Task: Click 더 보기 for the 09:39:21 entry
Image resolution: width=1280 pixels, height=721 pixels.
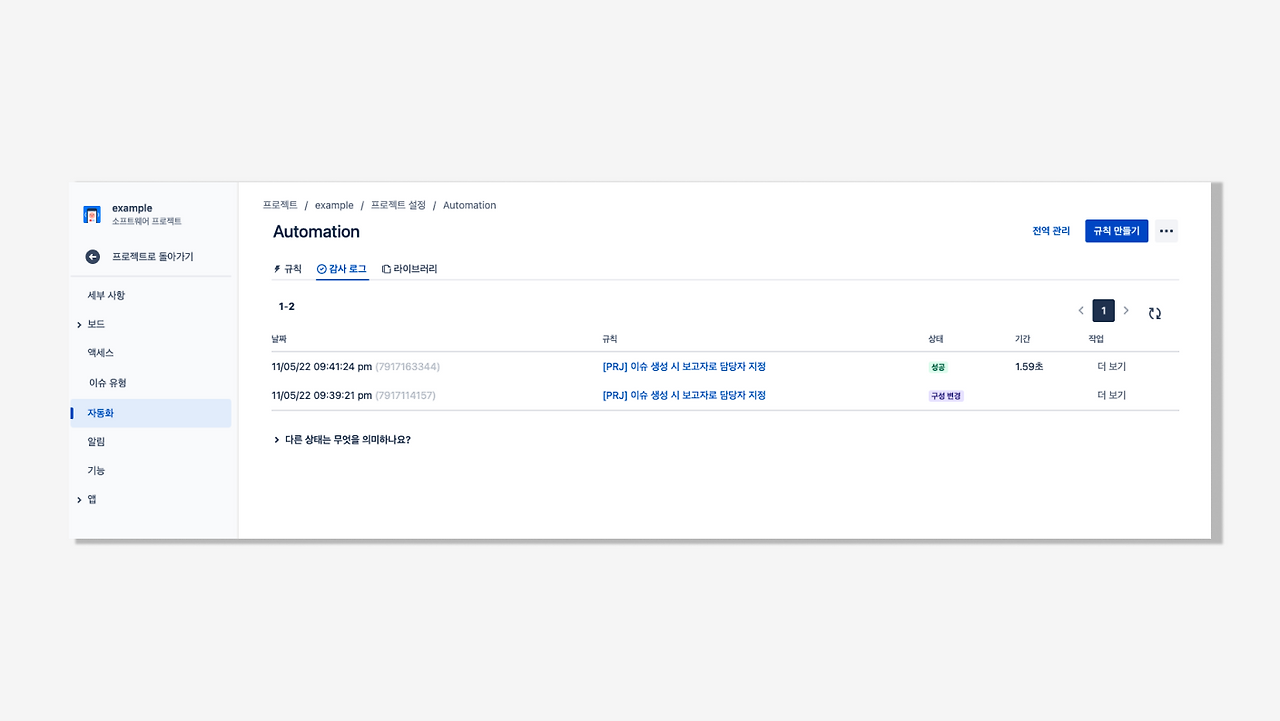Action: [1111, 396]
